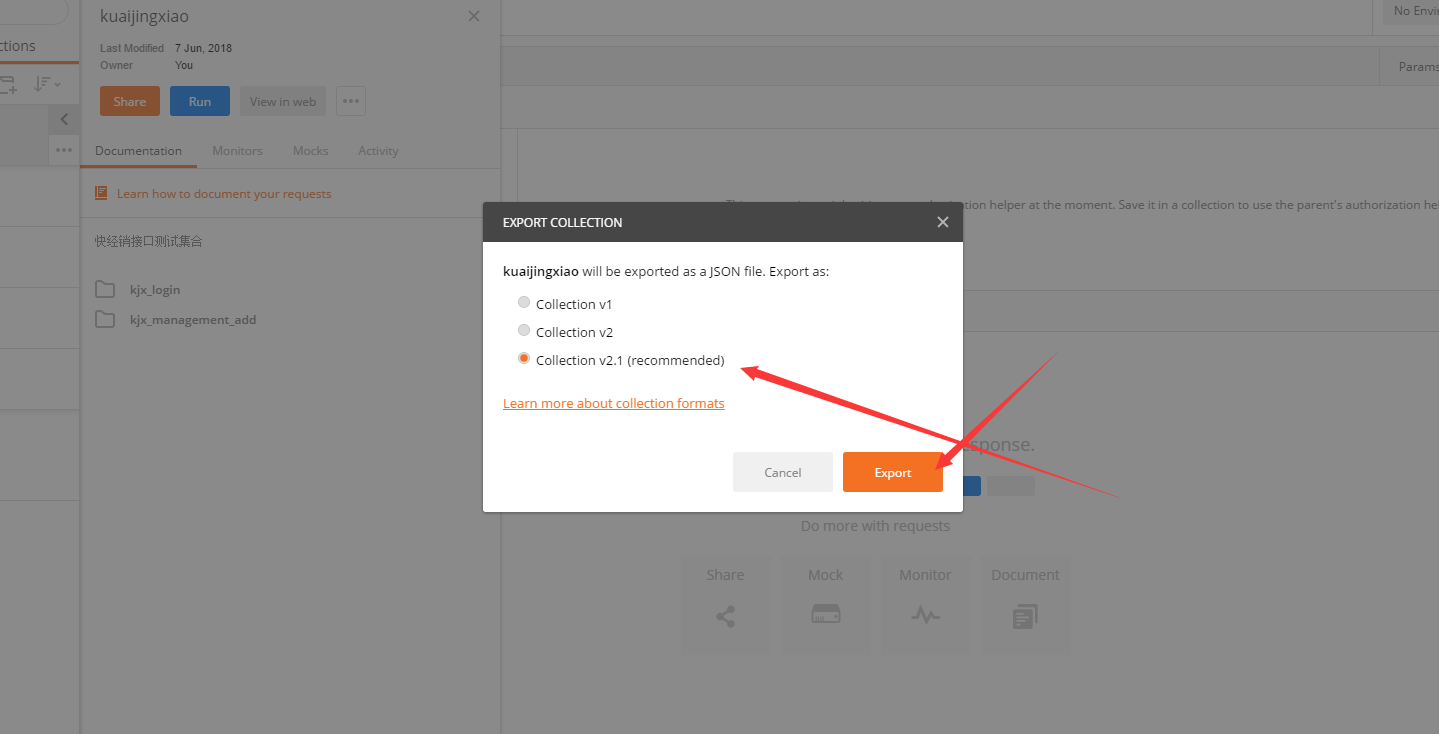The width and height of the screenshot is (1439, 734).
Task: Open the sidebar sort order menu
Action: (x=47, y=84)
